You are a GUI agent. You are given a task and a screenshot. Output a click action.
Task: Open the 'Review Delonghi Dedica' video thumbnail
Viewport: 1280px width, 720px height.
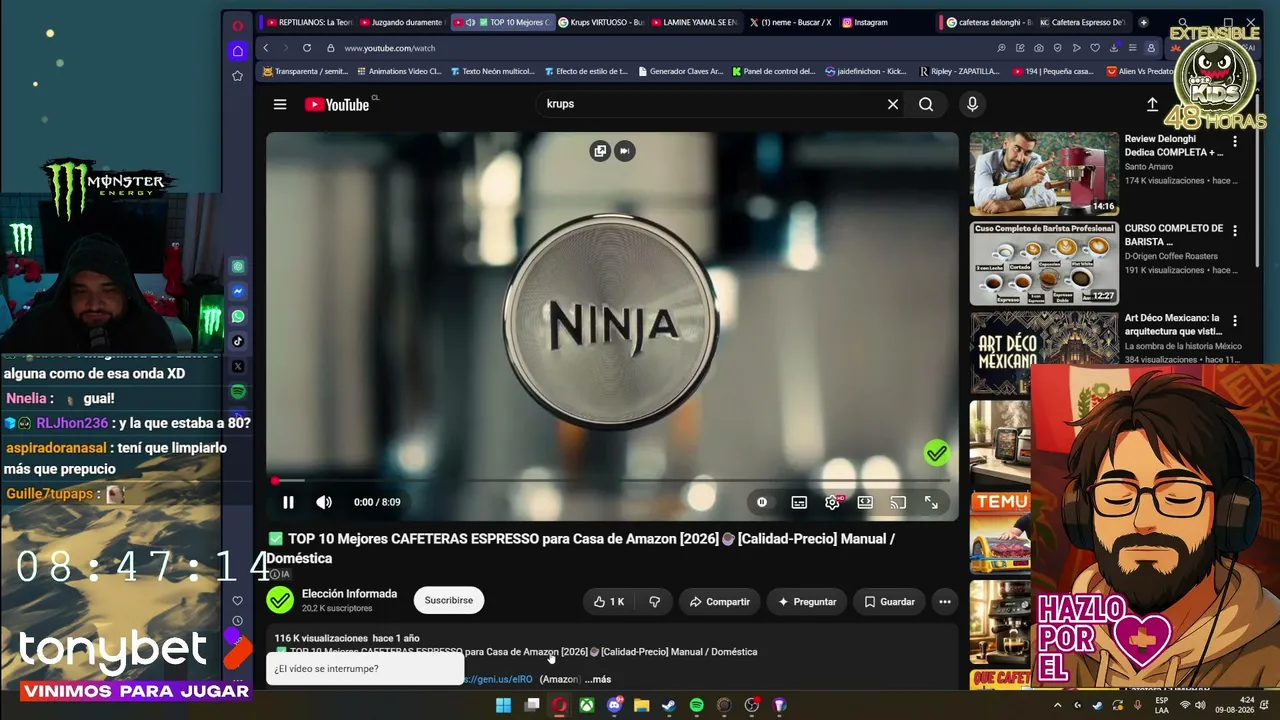tap(1044, 174)
